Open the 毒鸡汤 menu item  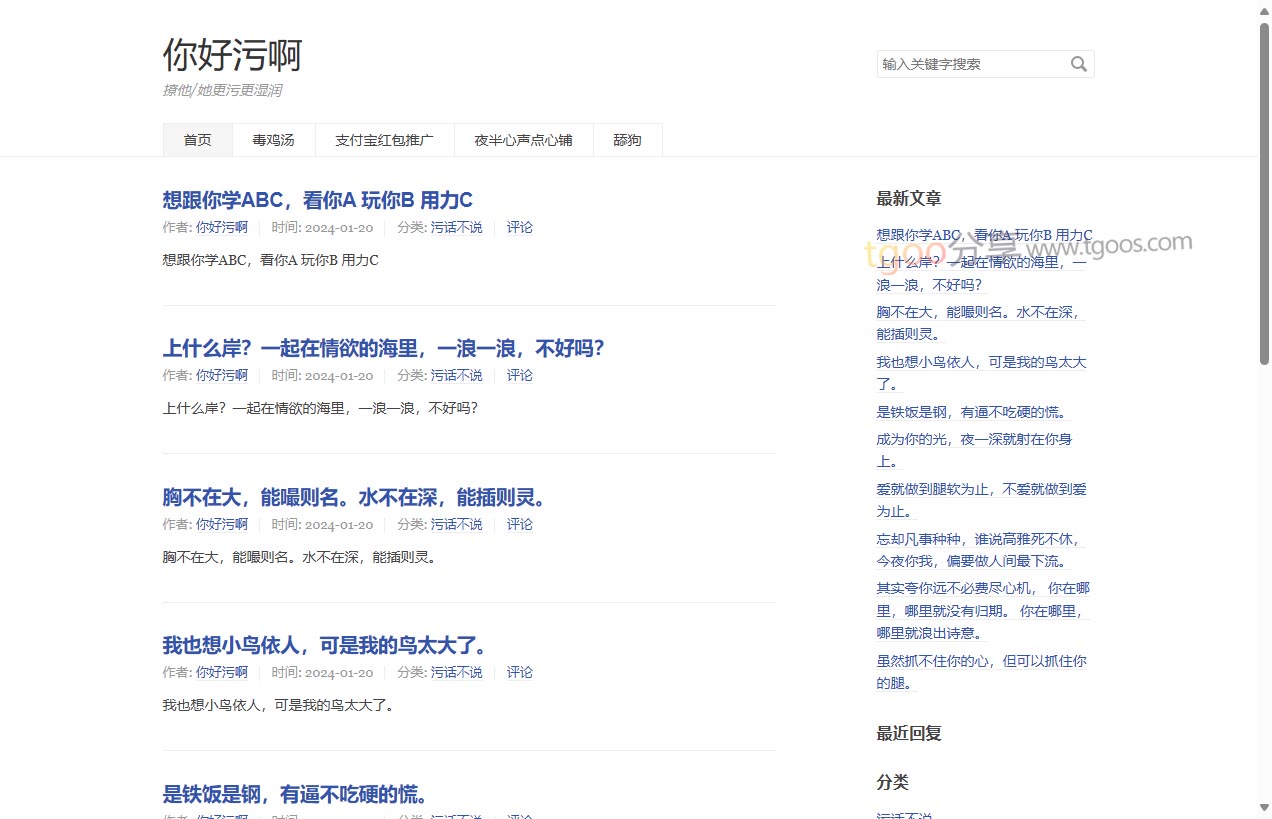tap(273, 140)
